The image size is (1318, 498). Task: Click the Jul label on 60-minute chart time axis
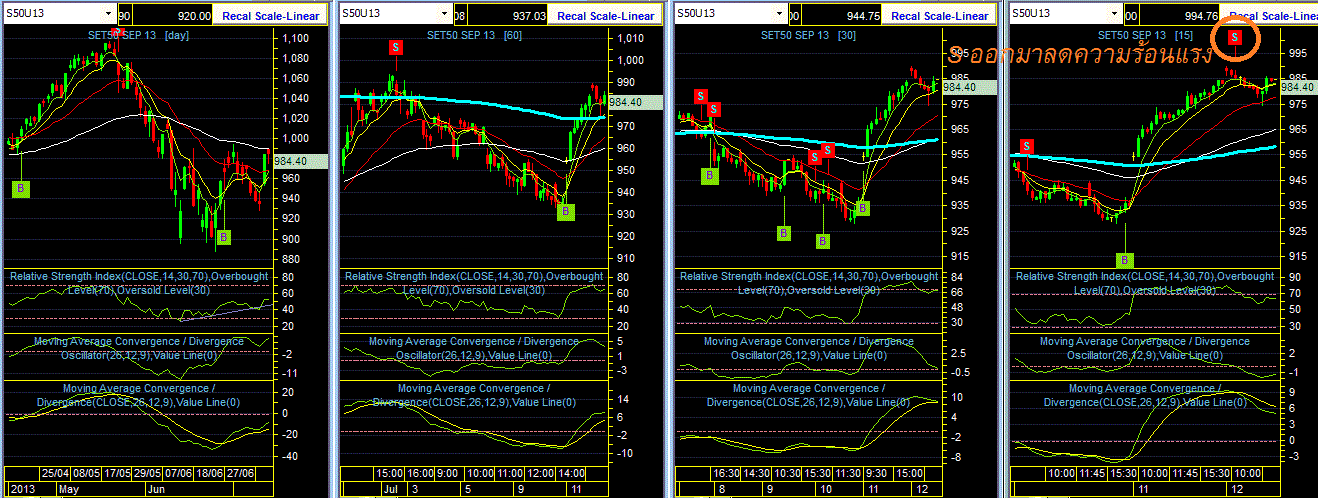click(389, 490)
